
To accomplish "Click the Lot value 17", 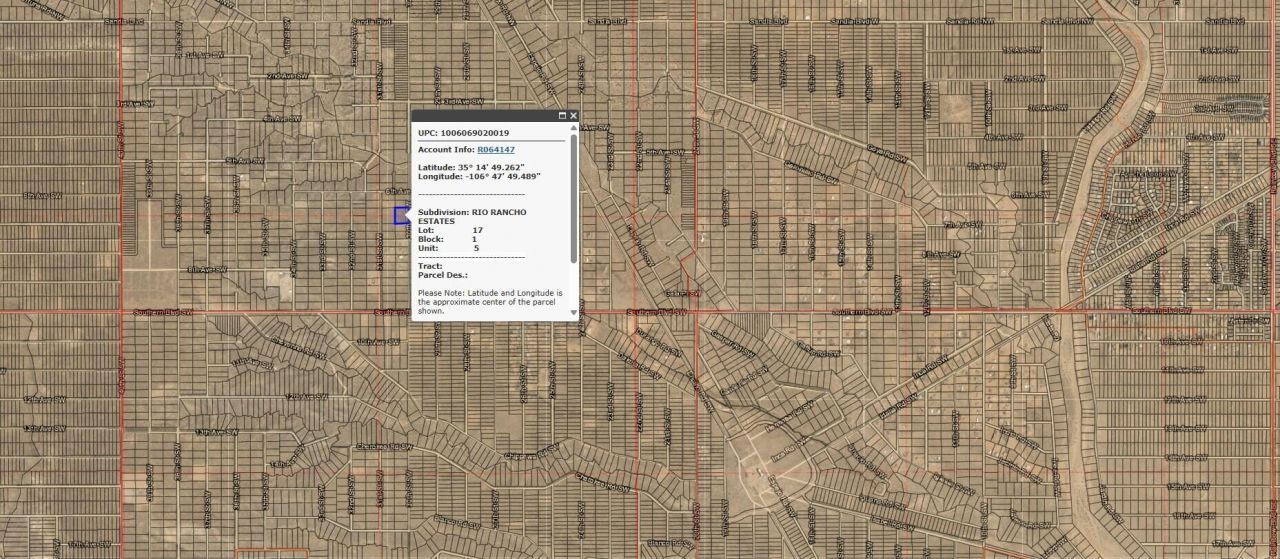I will [477, 230].
